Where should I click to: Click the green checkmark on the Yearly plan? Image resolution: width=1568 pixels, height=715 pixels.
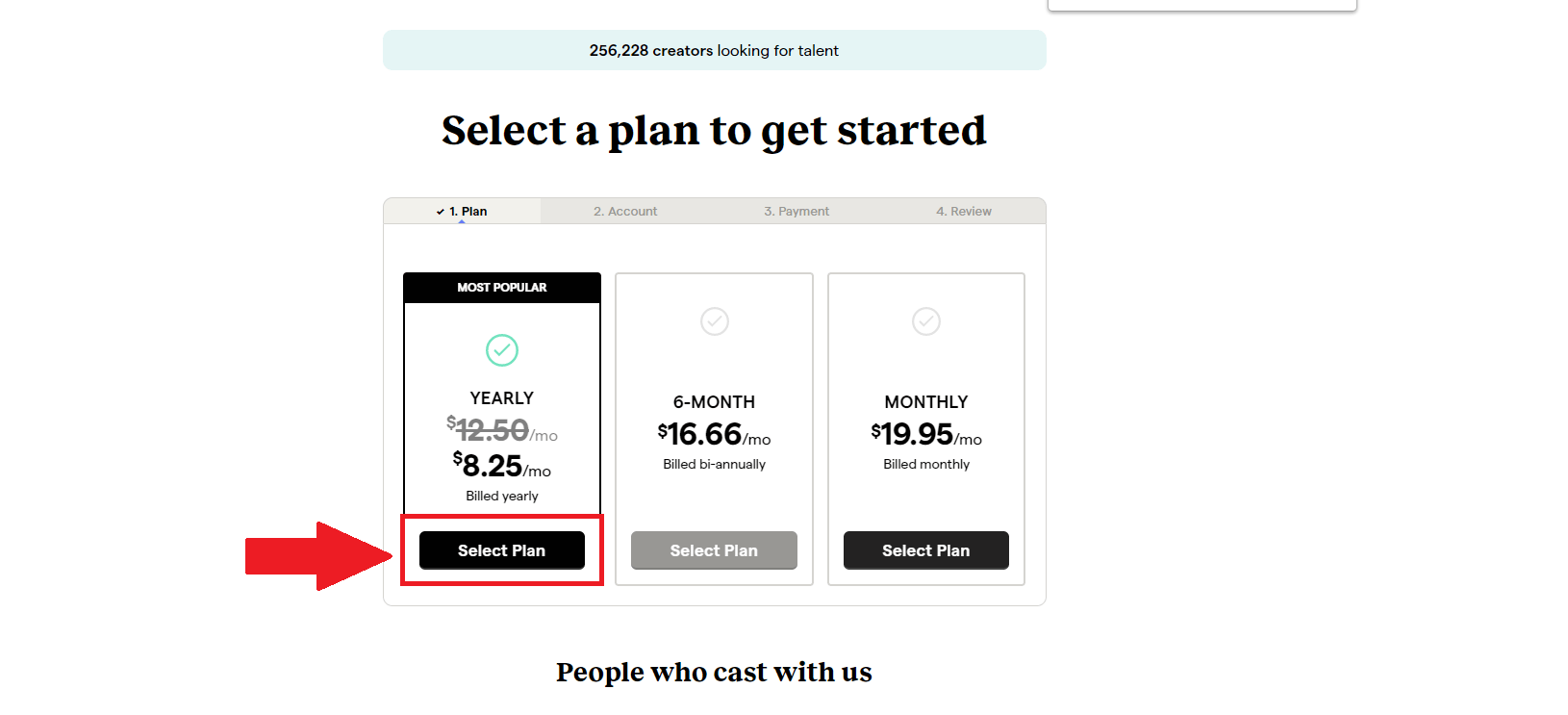pos(502,350)
